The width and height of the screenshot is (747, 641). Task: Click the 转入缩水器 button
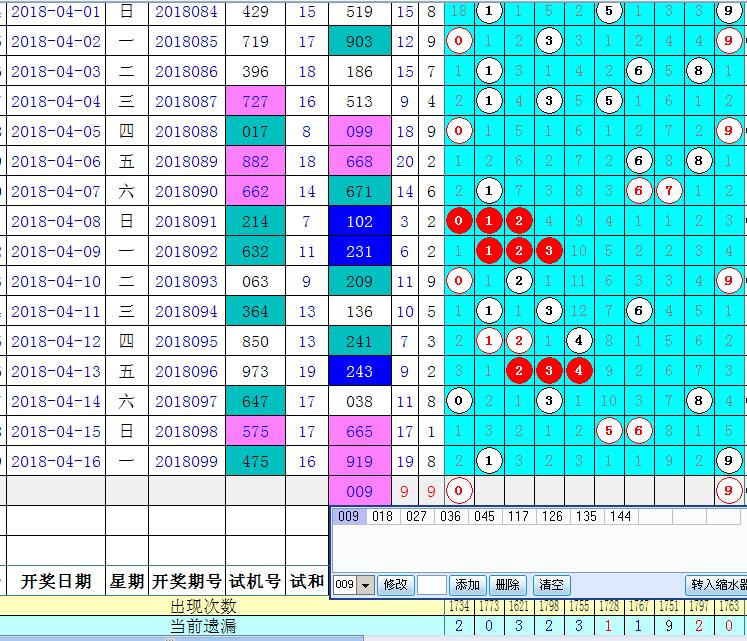point(717,585)
